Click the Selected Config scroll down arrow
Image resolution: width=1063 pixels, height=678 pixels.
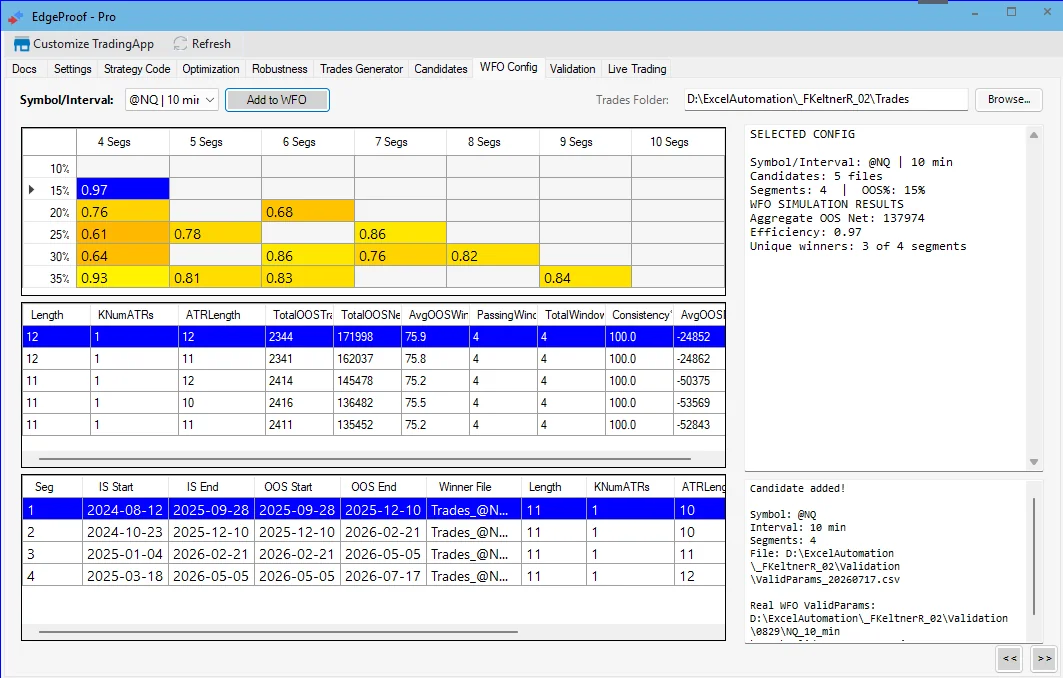(1034, 462)
